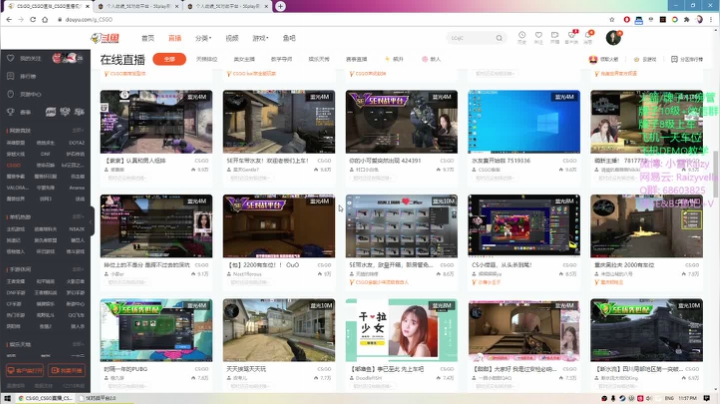Open watch history clock icon
720x404 pixels.
coord(522,37)
